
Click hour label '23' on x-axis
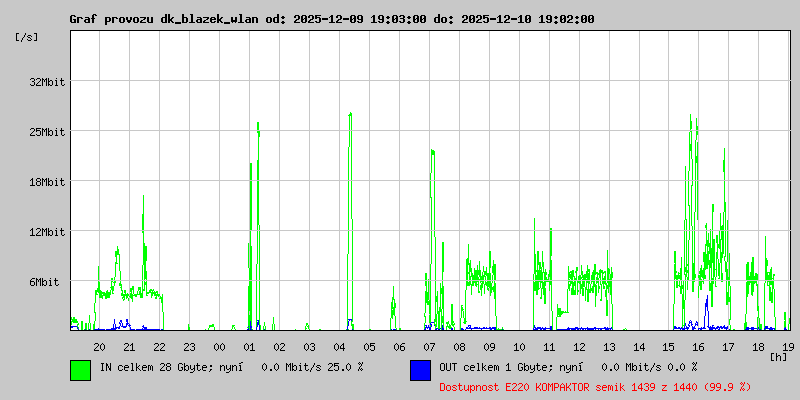(189, 347)
